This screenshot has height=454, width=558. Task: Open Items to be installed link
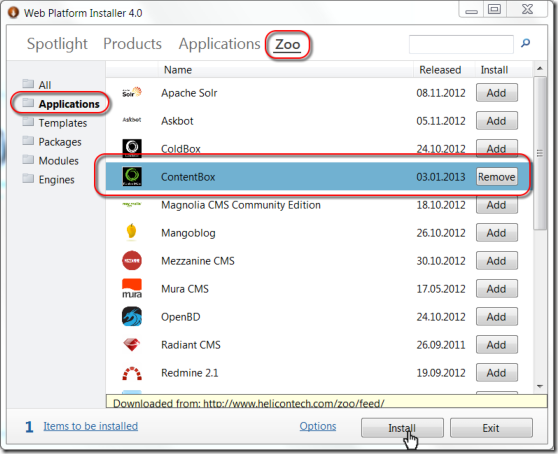[x=90, y=426]
